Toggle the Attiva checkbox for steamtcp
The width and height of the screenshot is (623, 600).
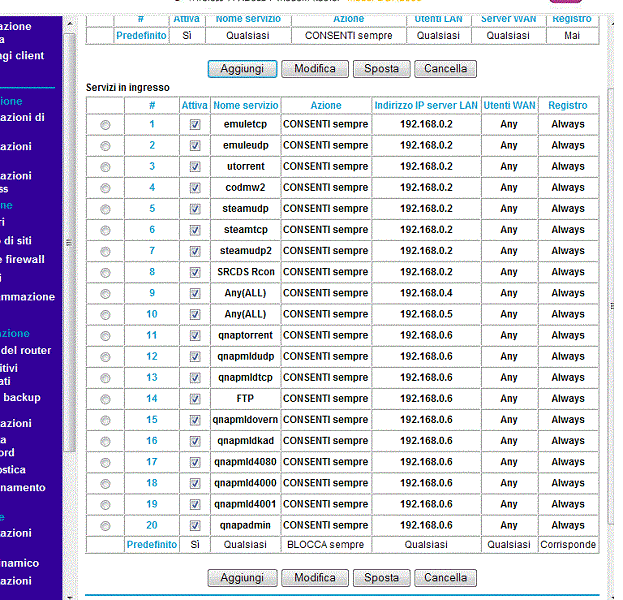[x=195, y=230]
